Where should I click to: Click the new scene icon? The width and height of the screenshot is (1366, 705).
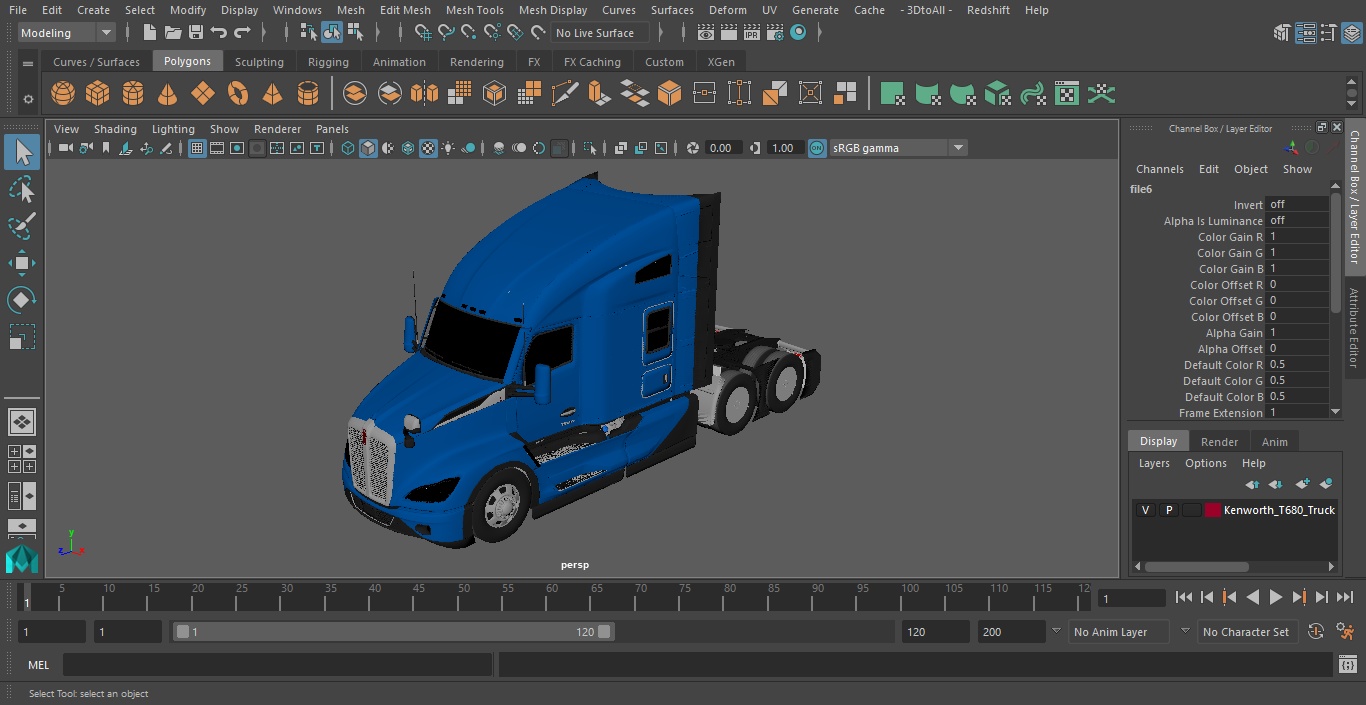pos(150,33)
